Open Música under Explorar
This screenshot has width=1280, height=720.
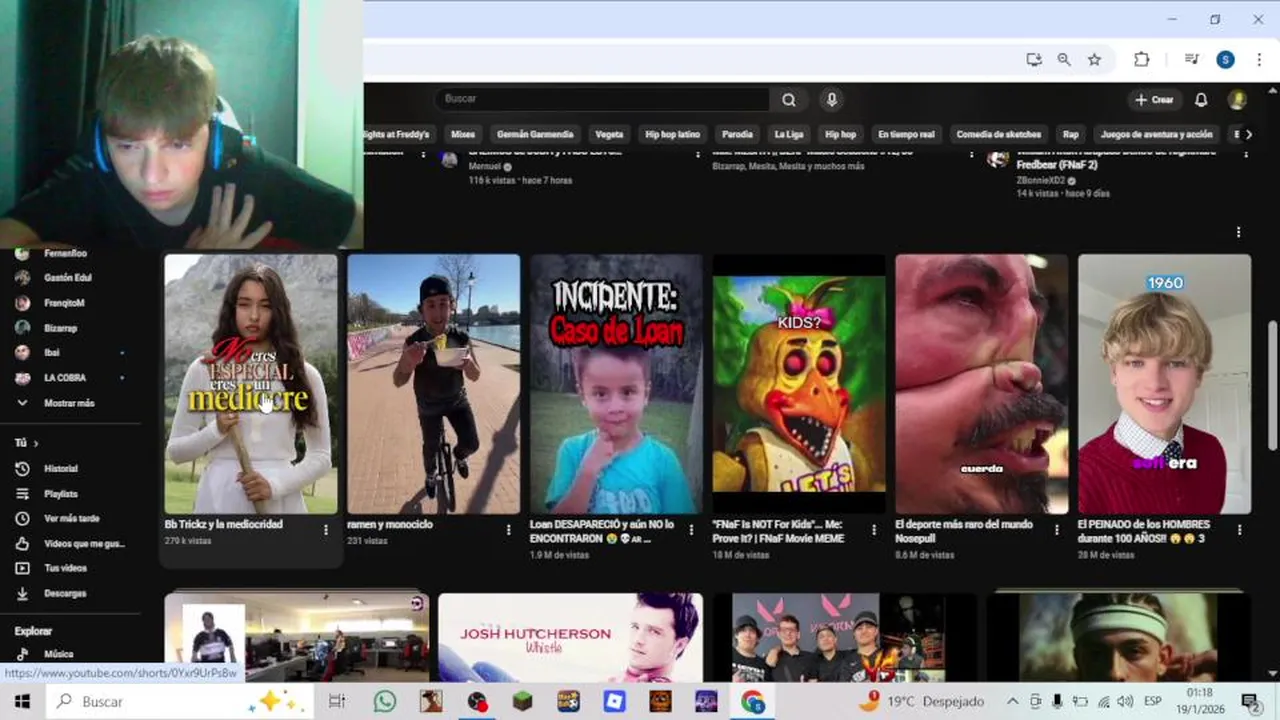59,654
